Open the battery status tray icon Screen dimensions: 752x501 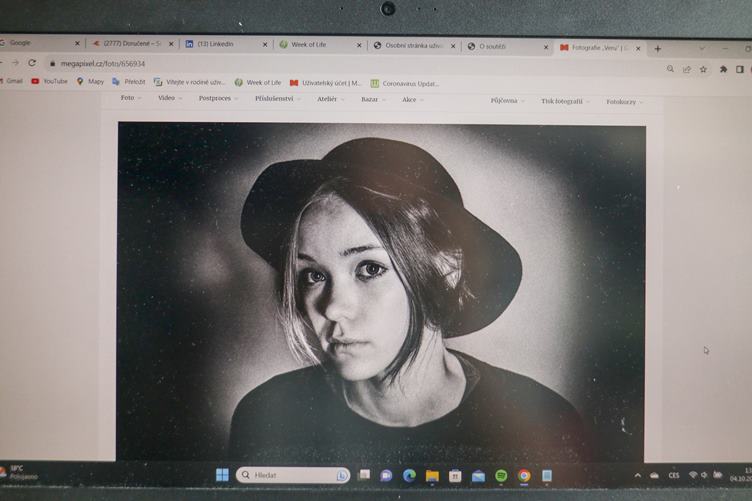point(717,475)
